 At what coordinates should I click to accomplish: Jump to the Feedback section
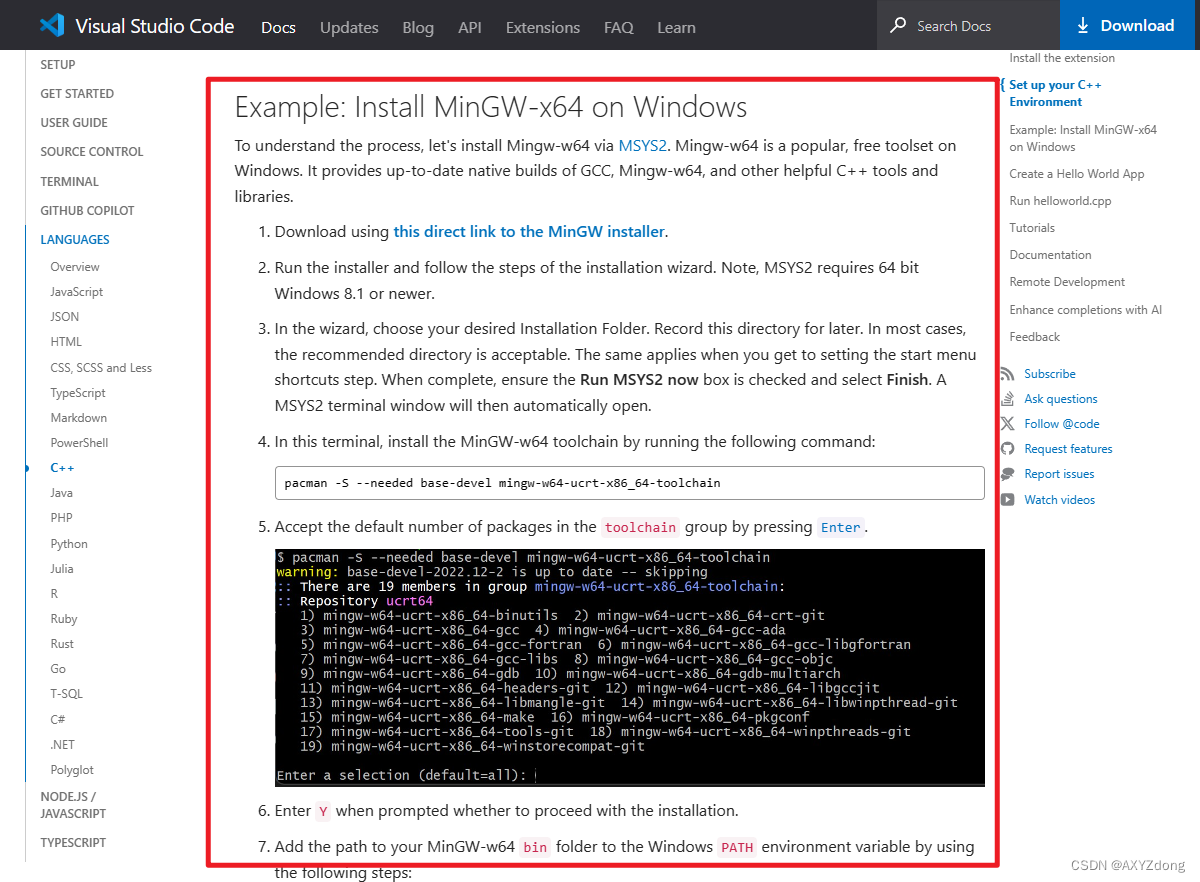click(x=1034, y=337)
